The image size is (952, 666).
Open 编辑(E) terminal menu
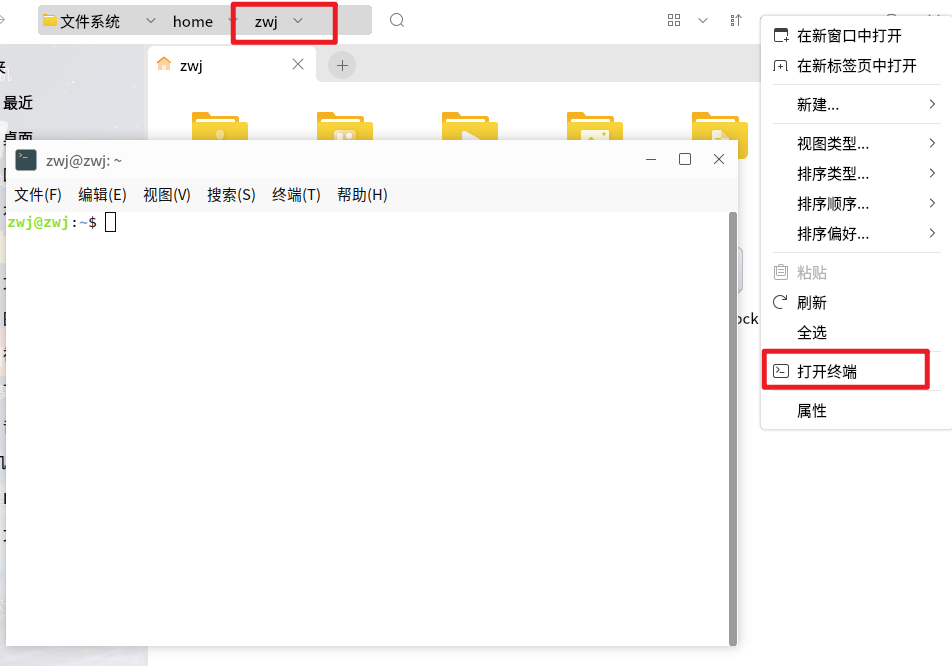(102, 195)
